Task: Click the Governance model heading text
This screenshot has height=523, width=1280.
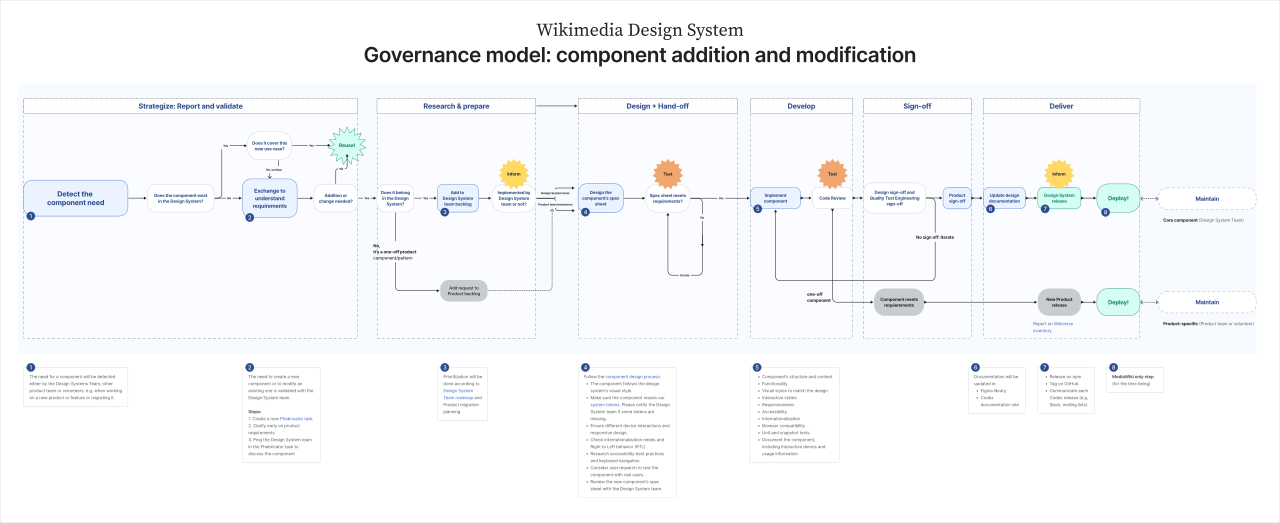Action: (x=639, y=55)
